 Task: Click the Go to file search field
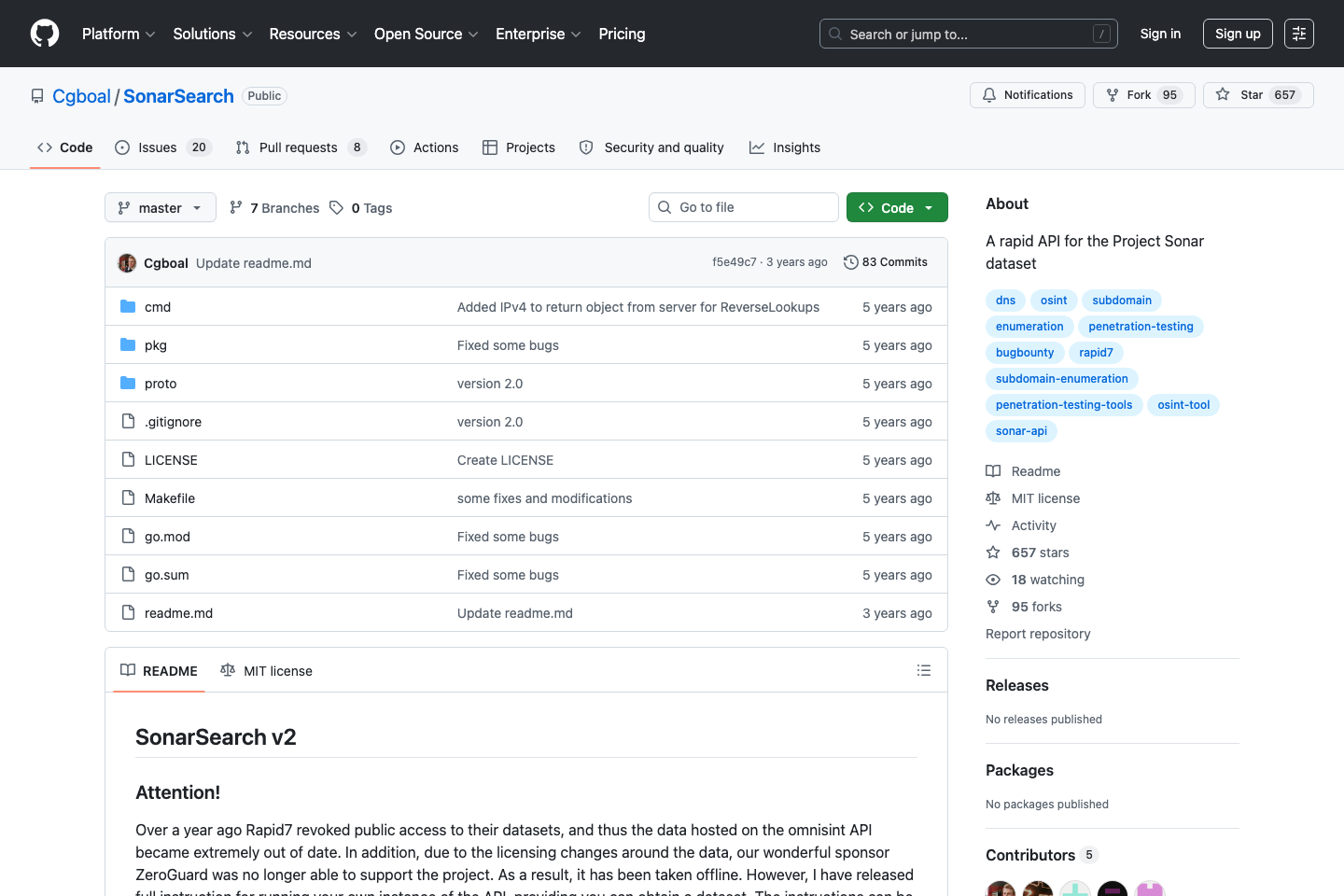(x=743, y=206)
